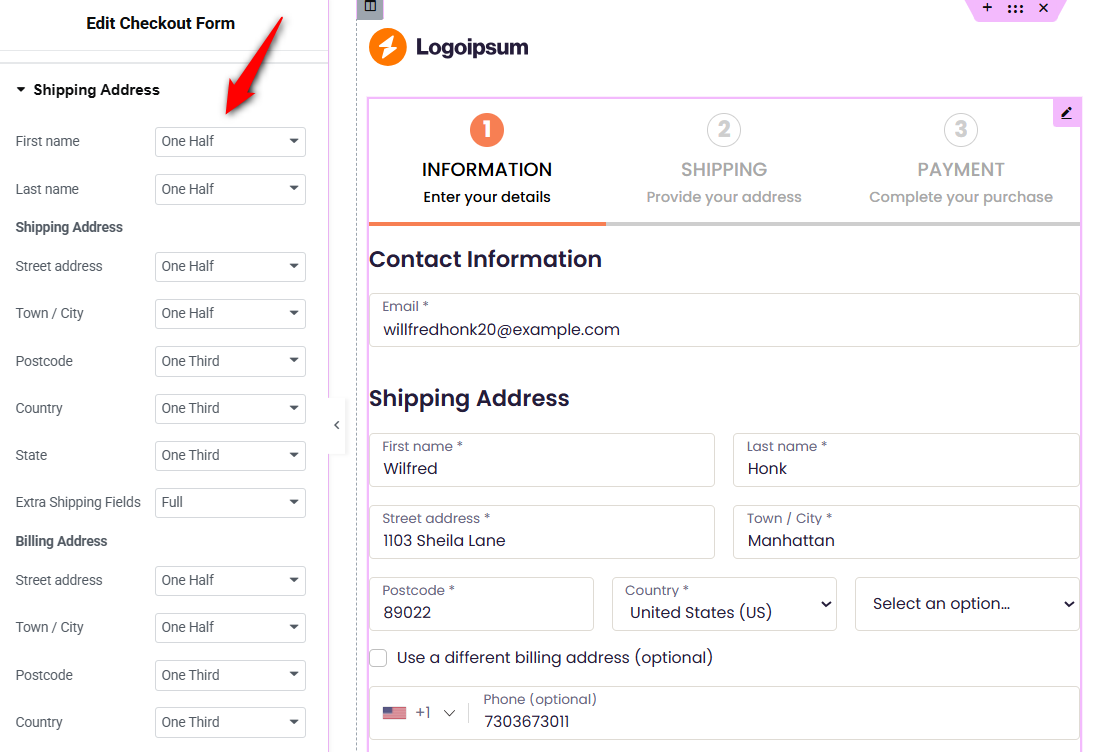This screenshot has height=752, width=1101.
Task: Check Use a different billing address
Action: (x=379, y=658)
